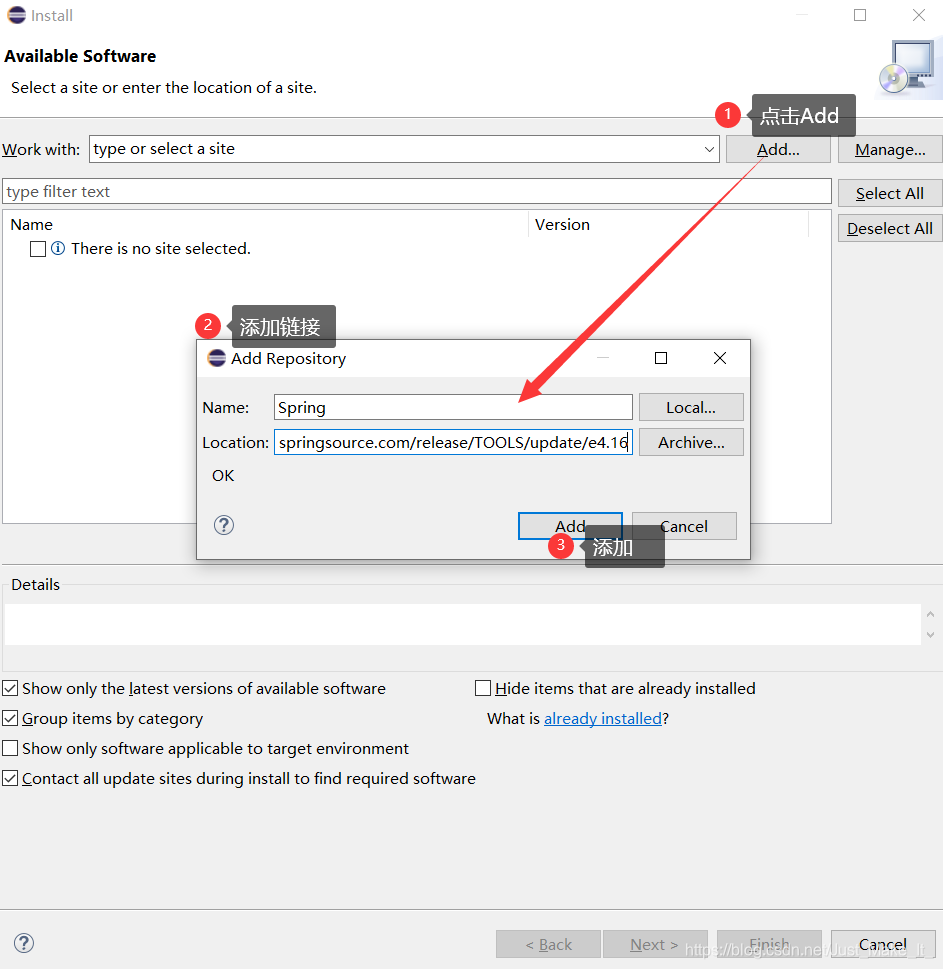The image size is (943, 969).
Task: Click the Location URL field
Action: click(x=453, y=442)
